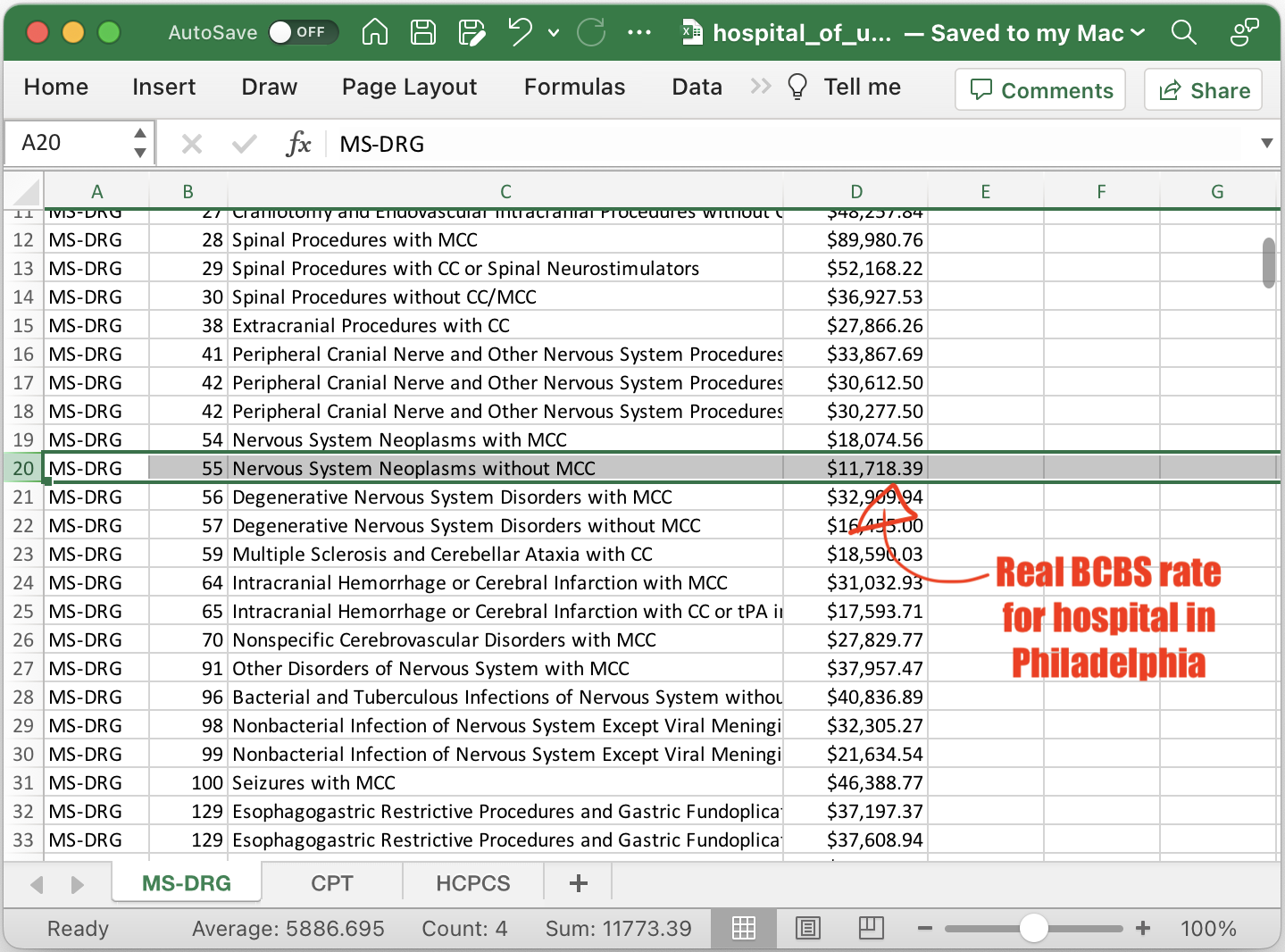Click cell with $11,718.39
The image size is (1285, 952).
(x=855, y=468)
